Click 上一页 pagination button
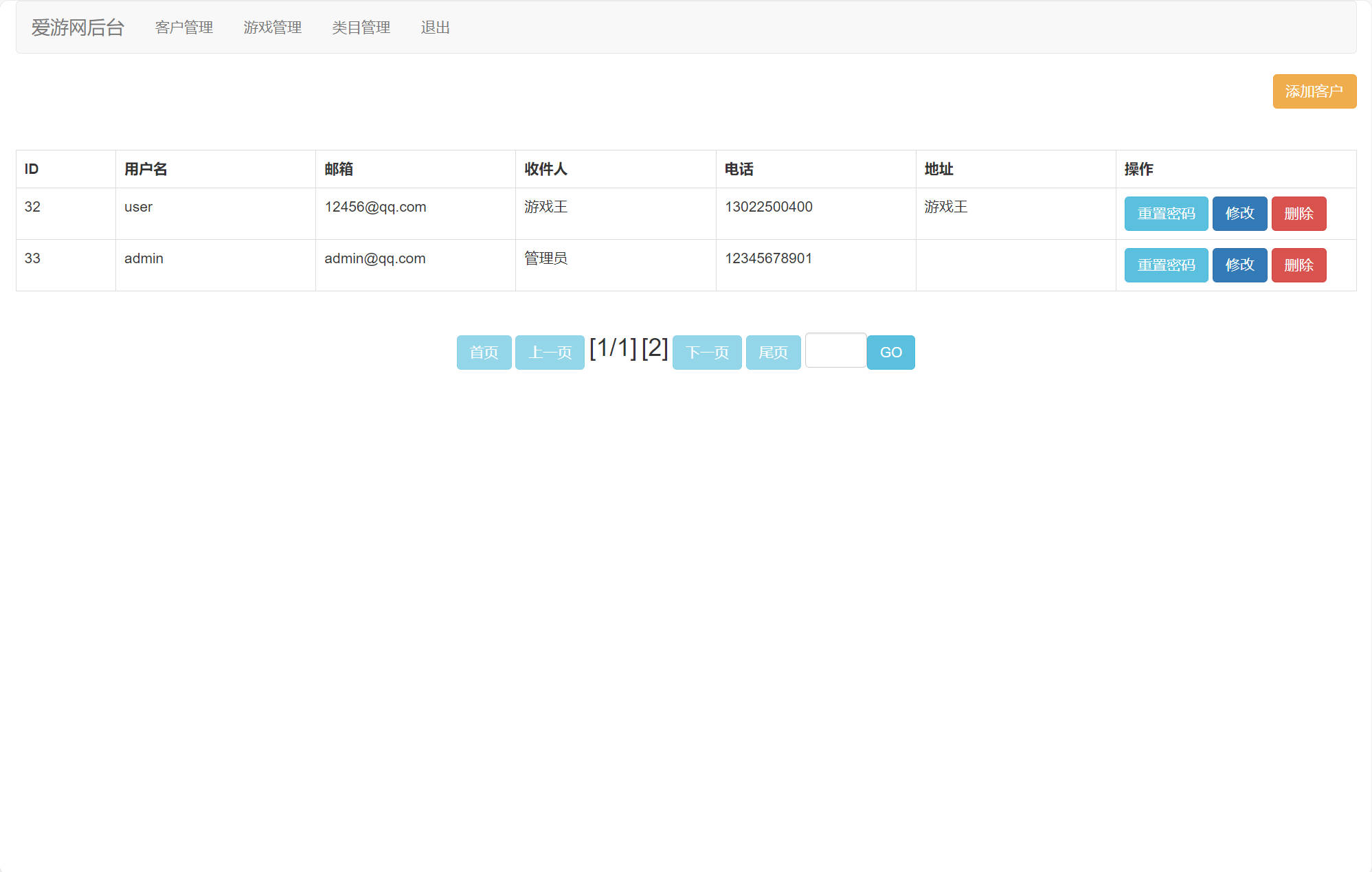 [550, 352]
